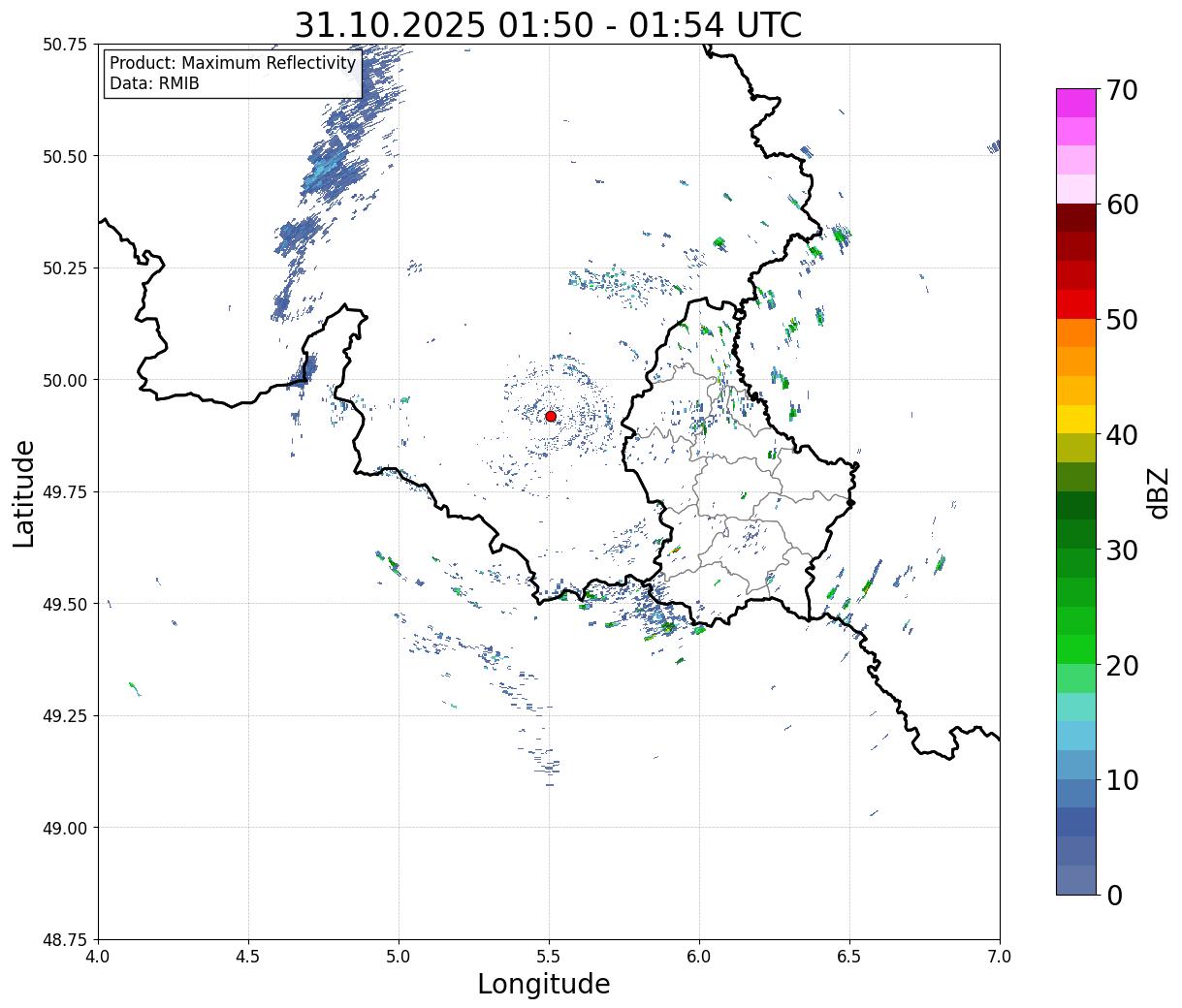Click the colorbar tick label 50
This screenshot has height=1008, width=1182.
click(1122, 320)
